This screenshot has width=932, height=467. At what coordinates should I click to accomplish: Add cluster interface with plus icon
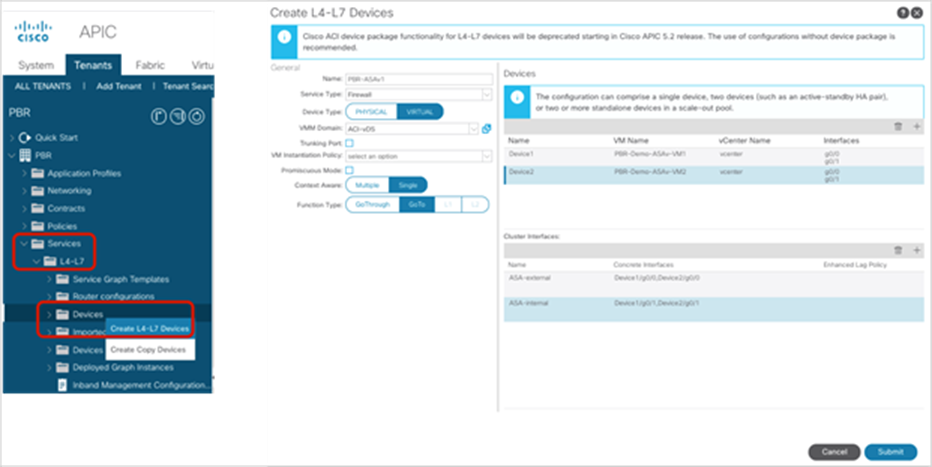click(x=917, y=250)
